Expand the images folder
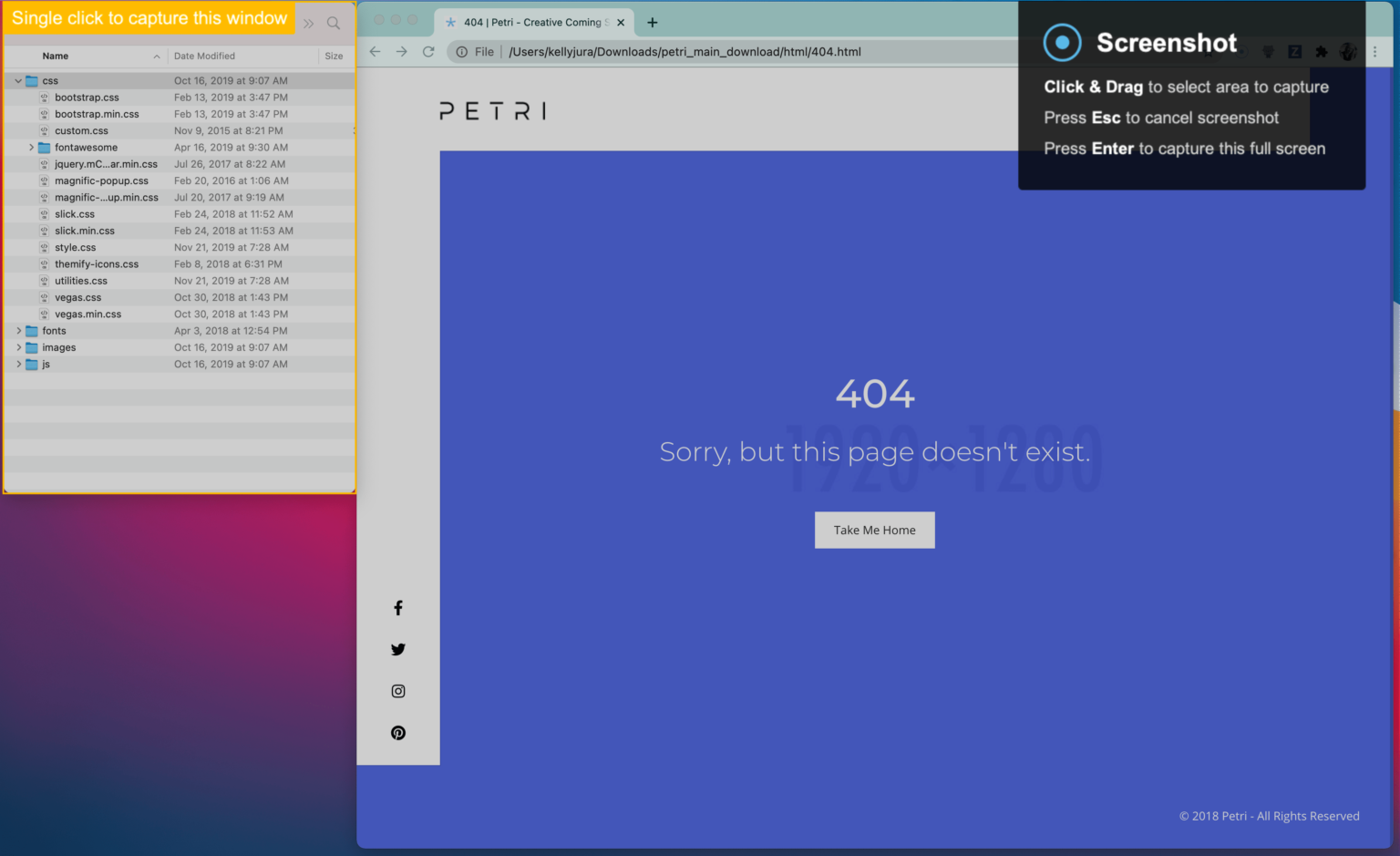The width and height of the screenshot is (1400, 856). click(x=18, y=347)
